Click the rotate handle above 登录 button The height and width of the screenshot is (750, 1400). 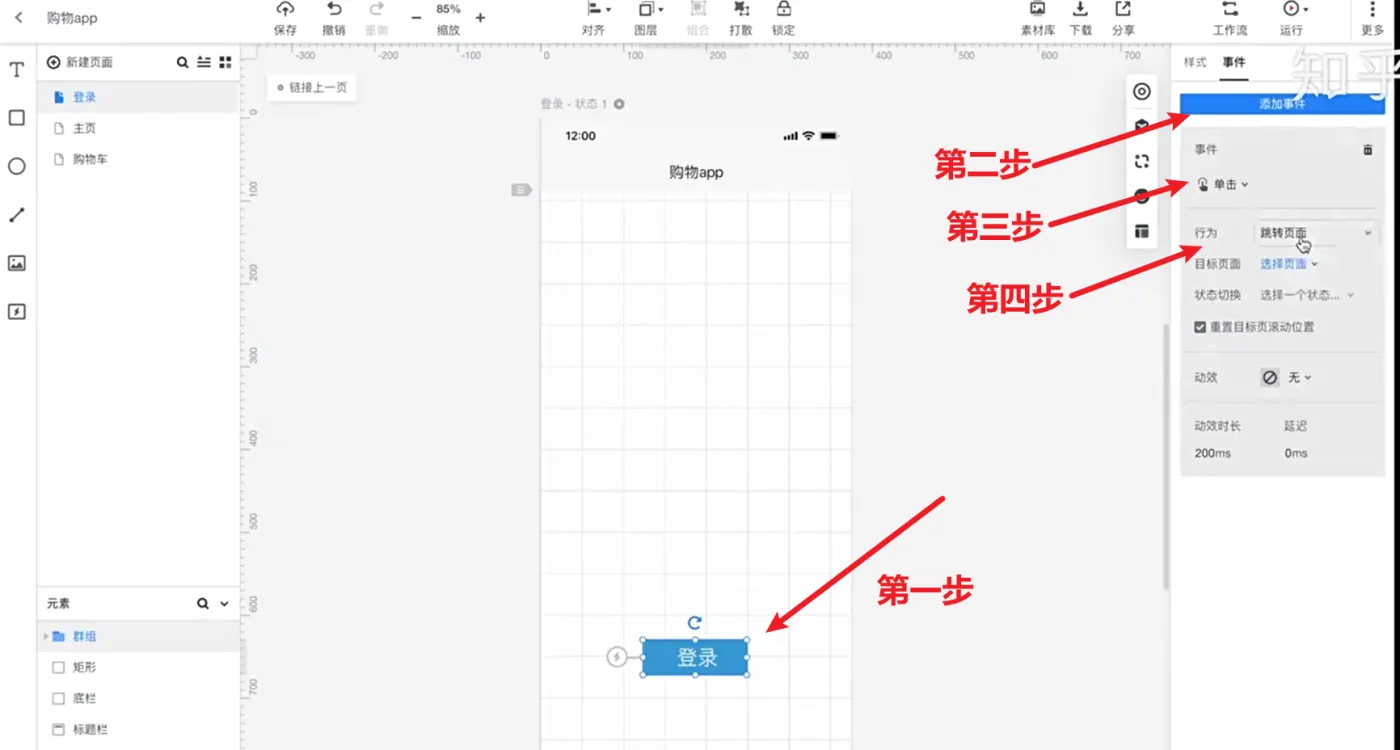tap(695, 622)
